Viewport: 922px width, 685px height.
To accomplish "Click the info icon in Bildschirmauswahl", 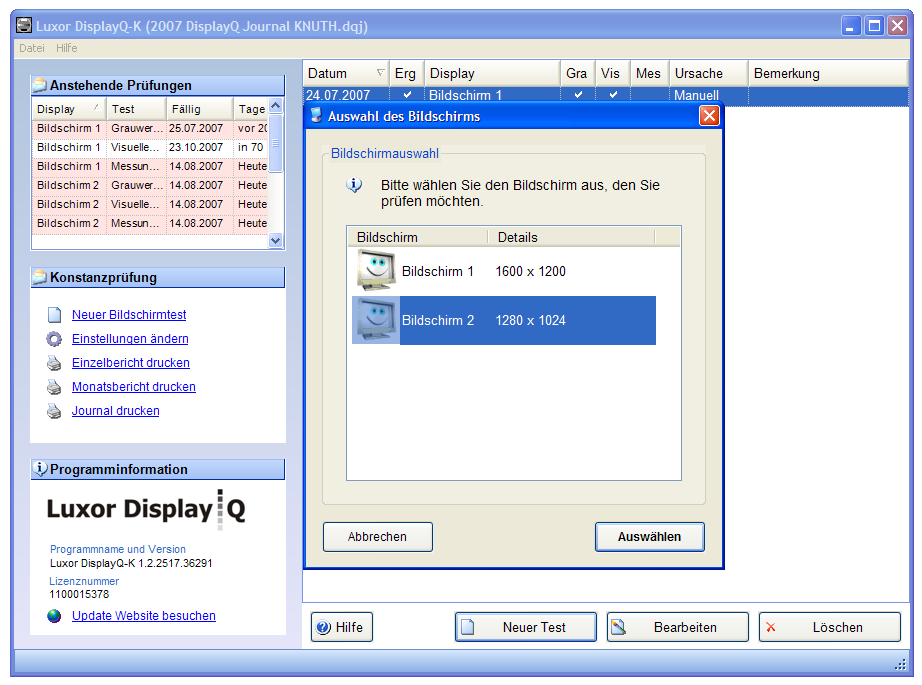I will 354,186.
